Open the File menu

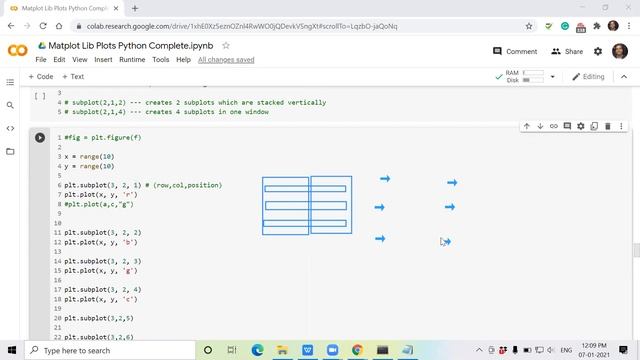pyautogui.click(x=41, y=60)
